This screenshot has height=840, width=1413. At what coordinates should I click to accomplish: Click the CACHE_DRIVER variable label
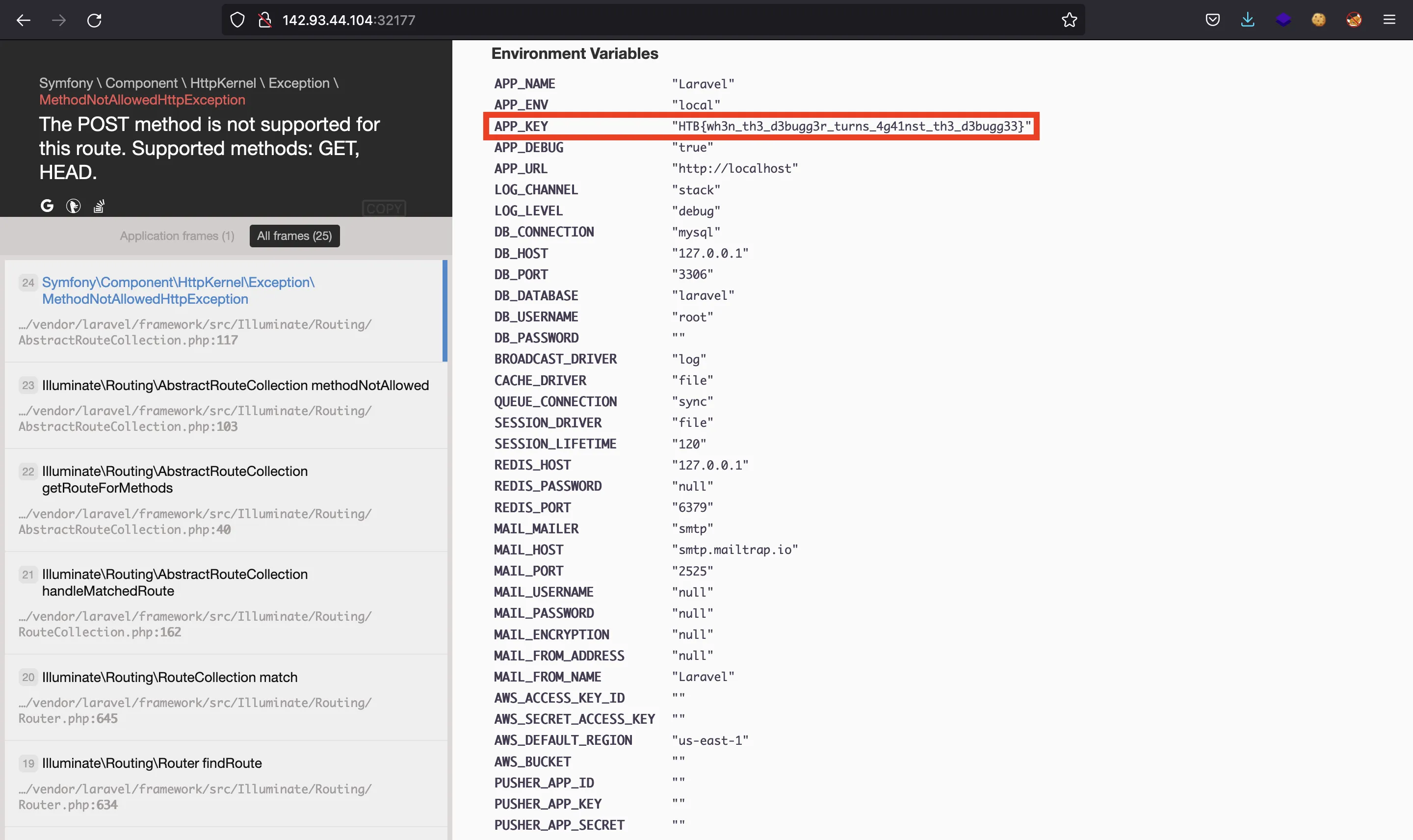[x=540, y=380]
